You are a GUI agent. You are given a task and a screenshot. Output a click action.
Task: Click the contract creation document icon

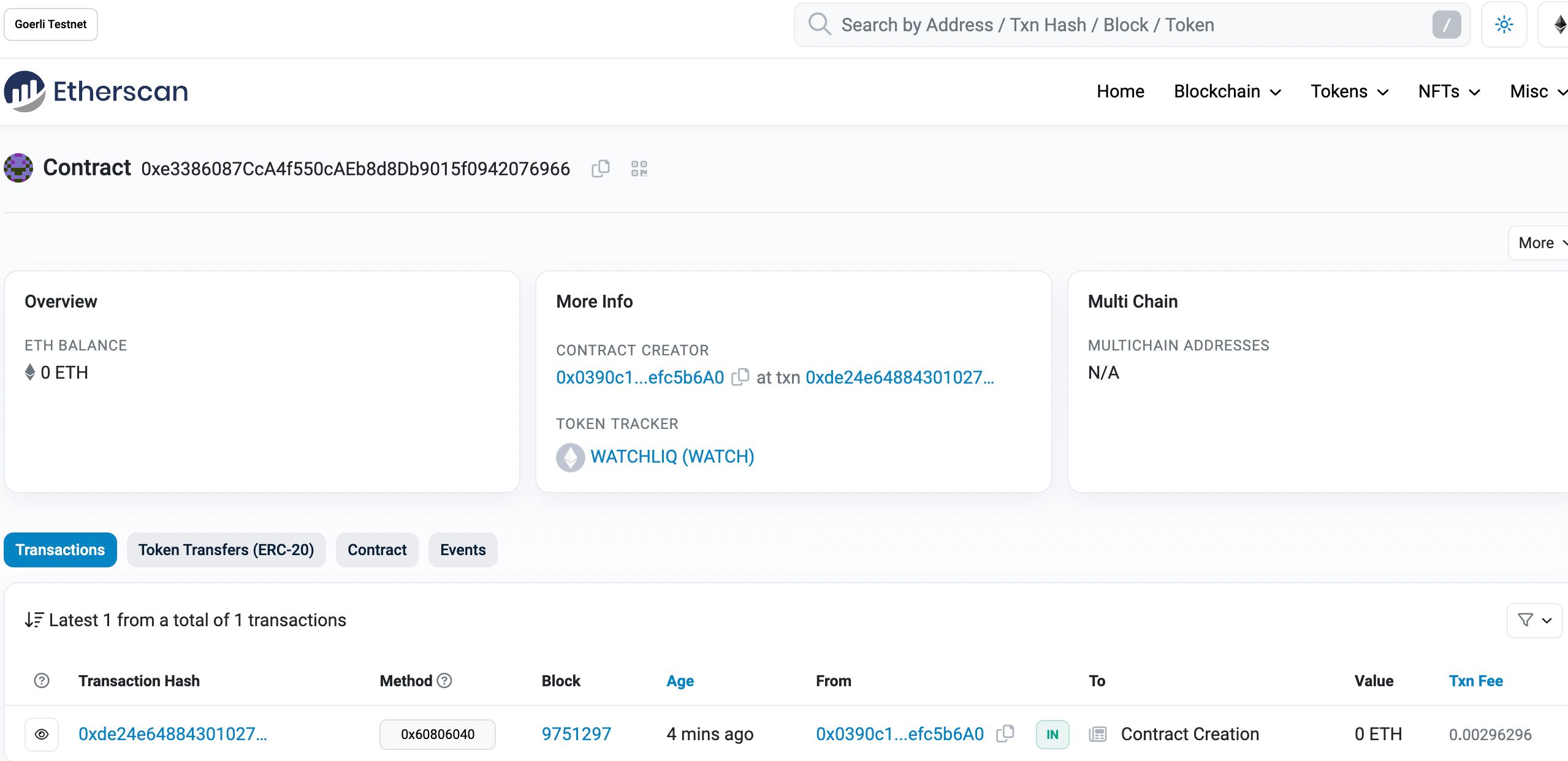(1097, 734)
